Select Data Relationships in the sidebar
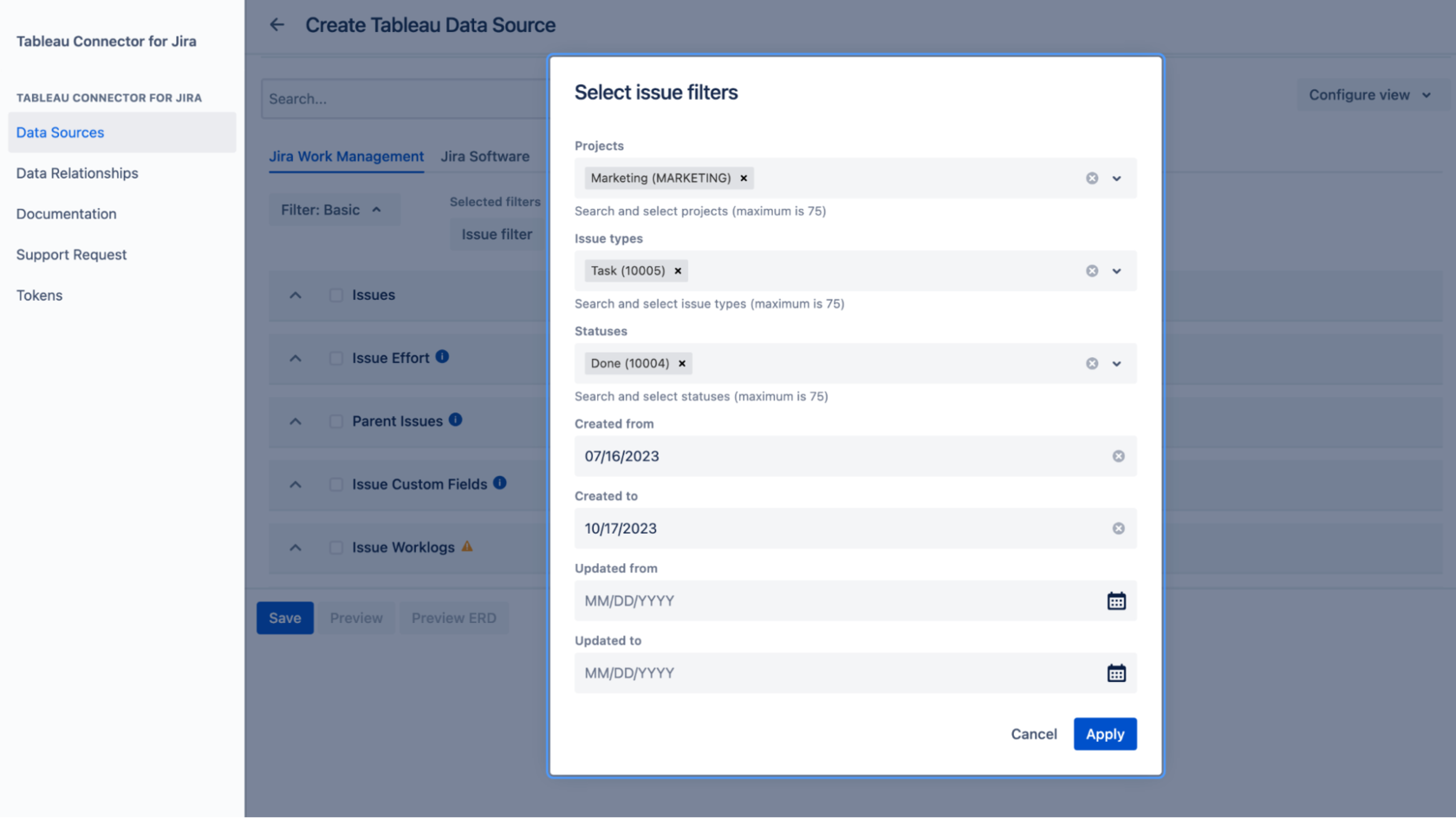Screen dimensions: 1456x818 77,172
